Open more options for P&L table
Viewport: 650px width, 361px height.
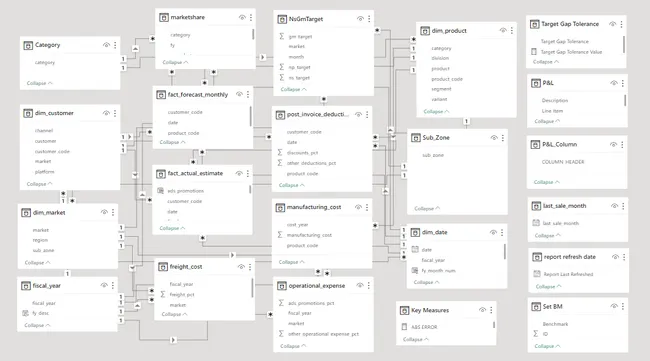point(623,83)
